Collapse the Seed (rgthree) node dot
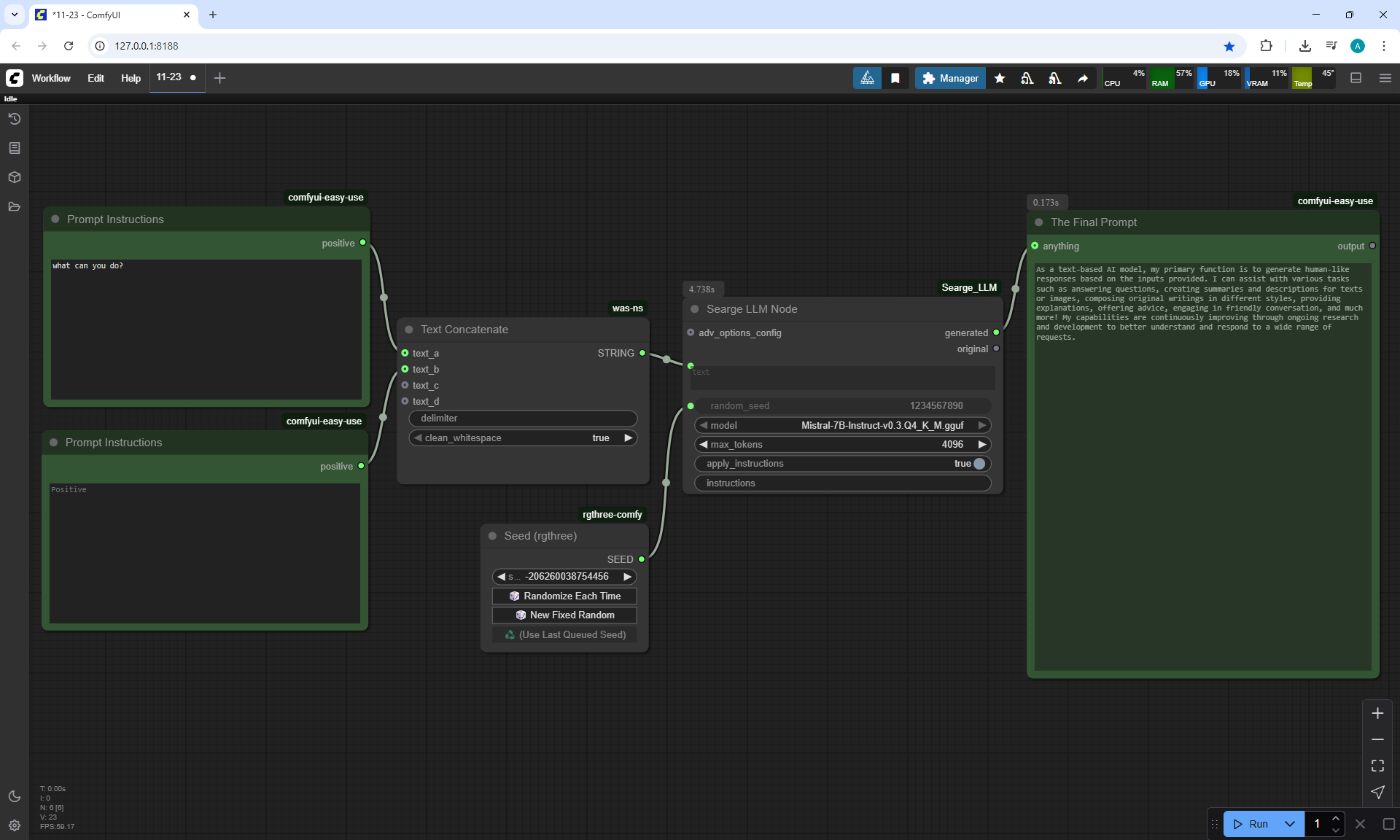Screen dimensions: 1400x840 click(x=493, y=536)
